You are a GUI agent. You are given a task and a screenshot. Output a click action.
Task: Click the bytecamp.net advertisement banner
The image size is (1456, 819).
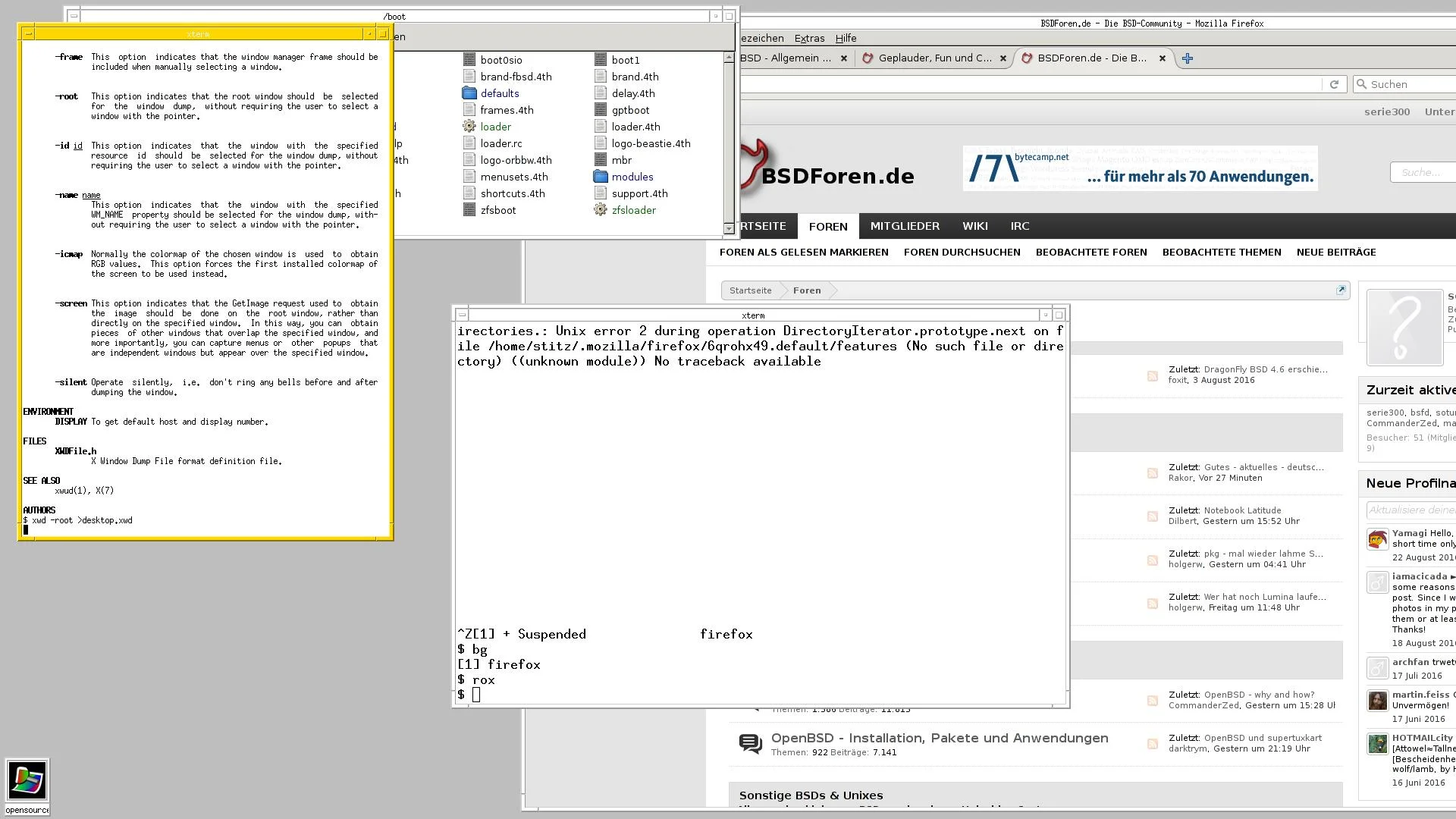point(1140,168)
